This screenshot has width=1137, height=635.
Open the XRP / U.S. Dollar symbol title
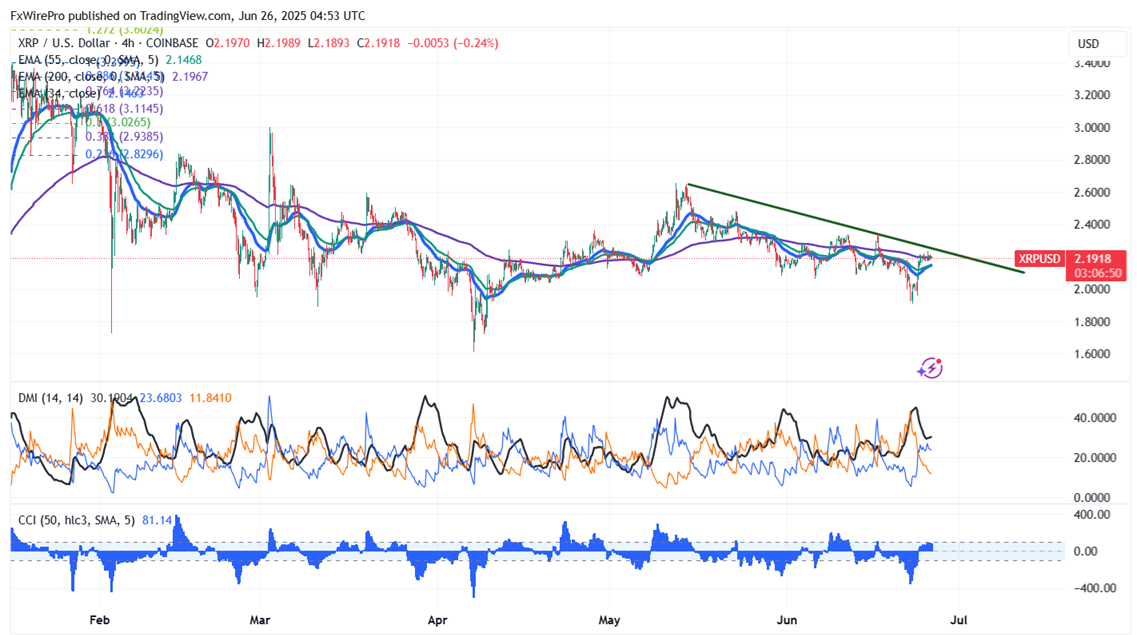click(x=79, y=43)
